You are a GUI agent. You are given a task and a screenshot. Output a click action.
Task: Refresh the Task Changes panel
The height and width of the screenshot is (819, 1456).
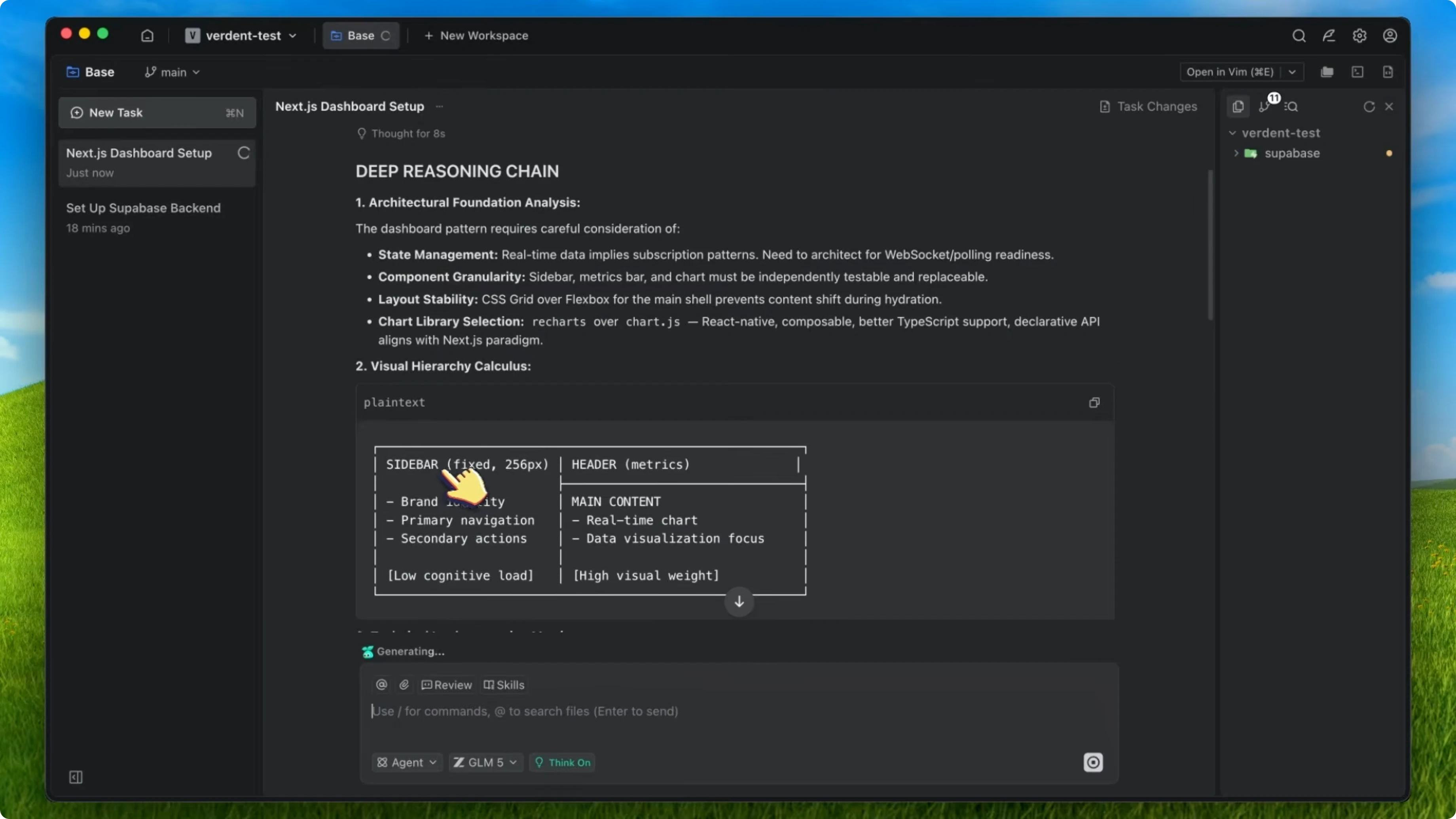click(1369, 106)
